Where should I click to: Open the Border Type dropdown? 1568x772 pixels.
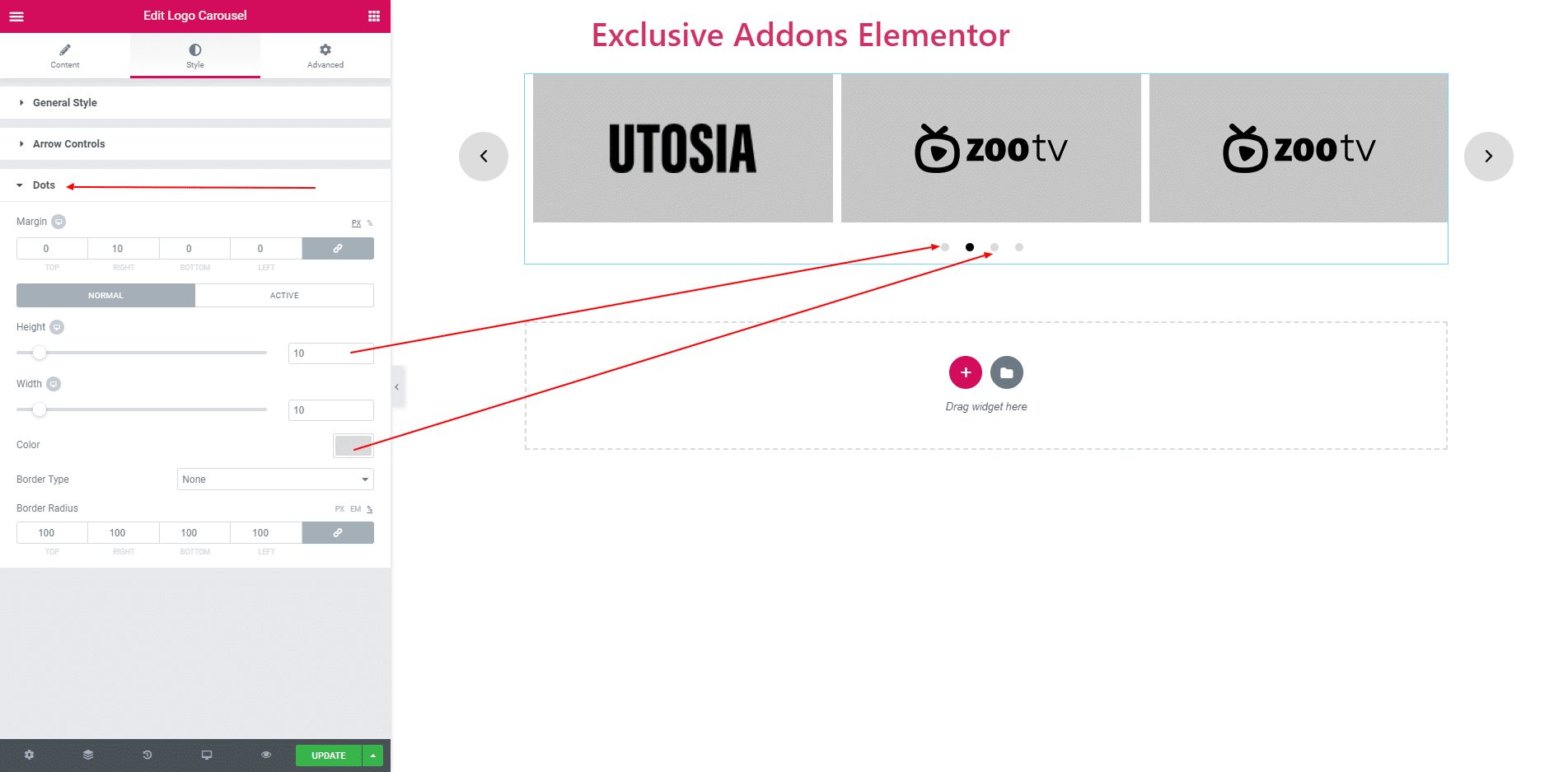275,480
